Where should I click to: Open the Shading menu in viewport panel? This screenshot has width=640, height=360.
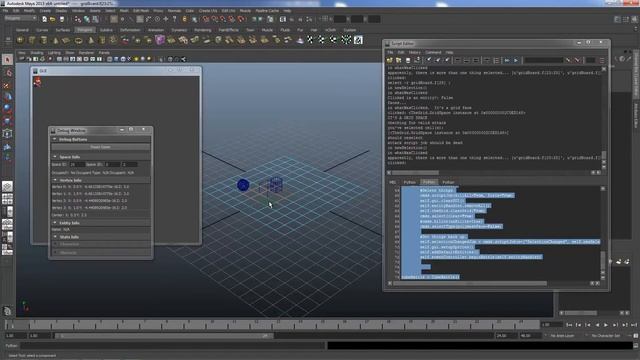pyautogui.click(x=36, y=53)
